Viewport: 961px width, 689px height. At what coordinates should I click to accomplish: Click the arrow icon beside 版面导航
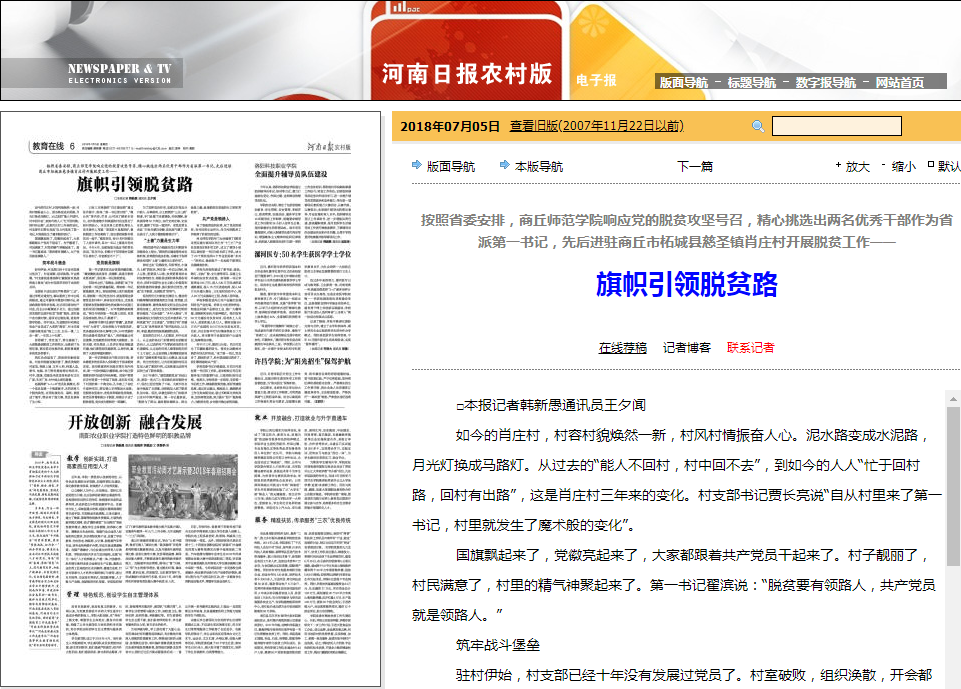pyautogui.click(x=416, y=166)
